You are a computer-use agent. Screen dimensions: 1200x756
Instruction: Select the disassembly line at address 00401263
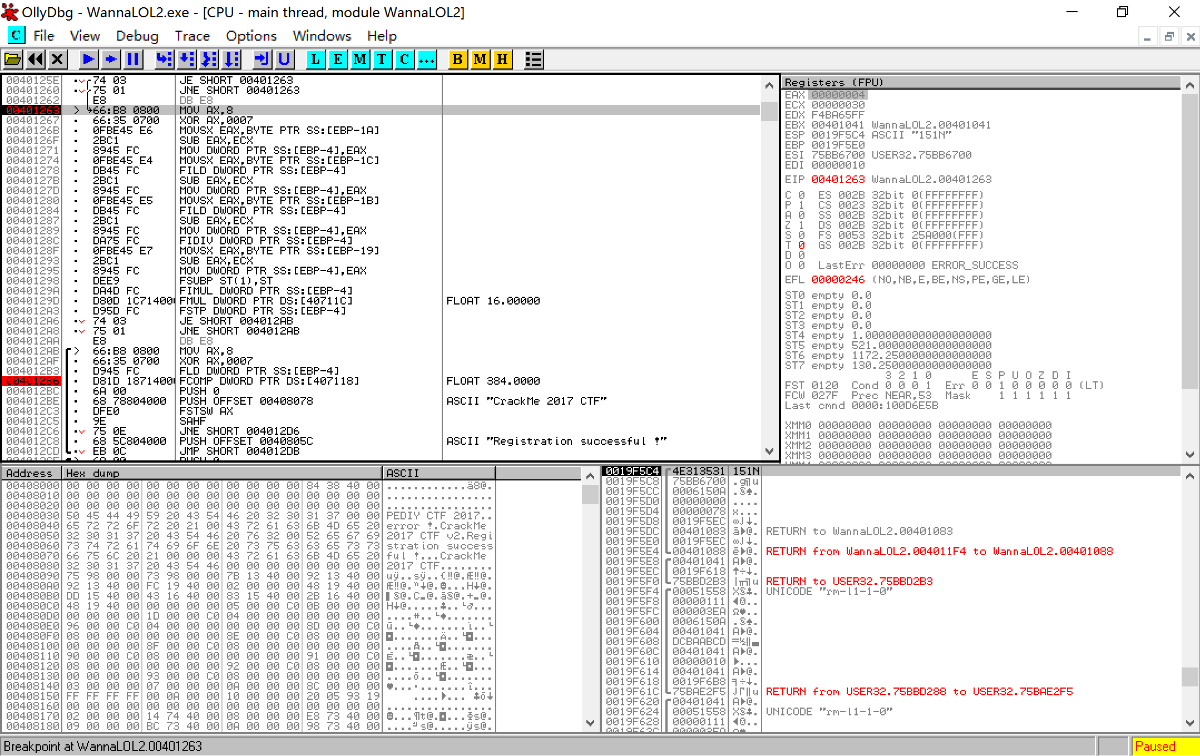pos(380,110)
